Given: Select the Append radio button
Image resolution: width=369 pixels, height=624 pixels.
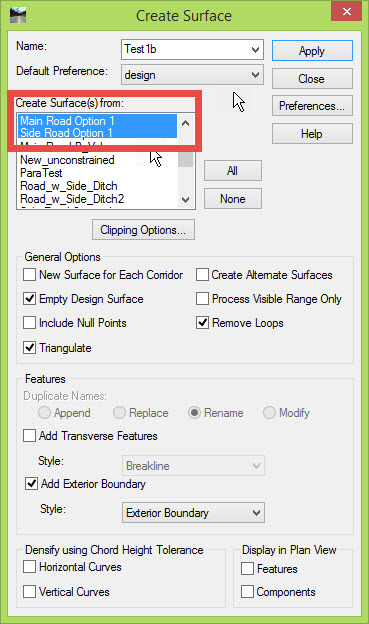Looking at the screenshot, I should 44,413.
